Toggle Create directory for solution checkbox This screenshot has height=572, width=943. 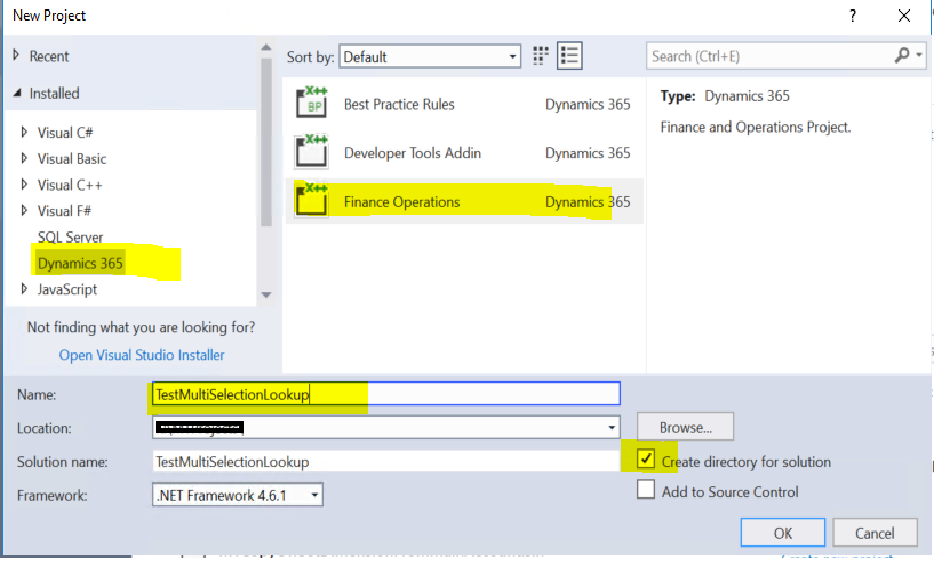coord(646,459)
